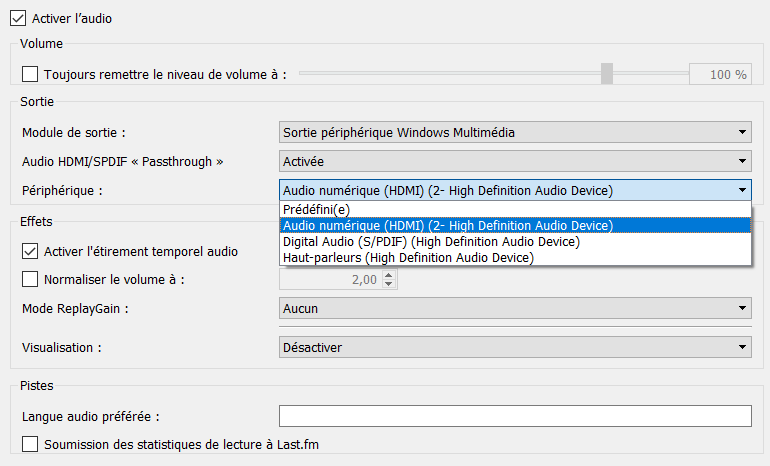
Task: Enable Last.fm statistics submission checkbox
Action: (x=30, y=444)
